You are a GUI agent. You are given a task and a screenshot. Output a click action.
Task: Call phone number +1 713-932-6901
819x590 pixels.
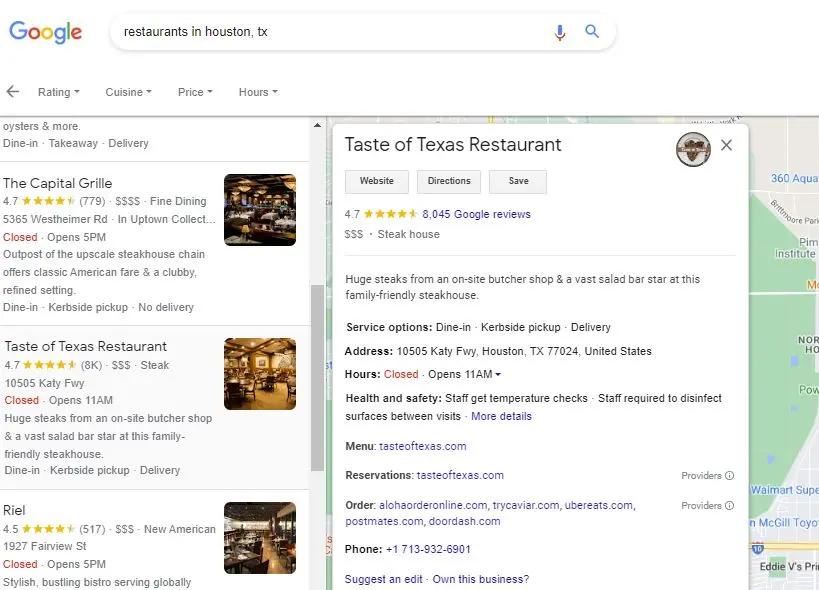point(428,549)
